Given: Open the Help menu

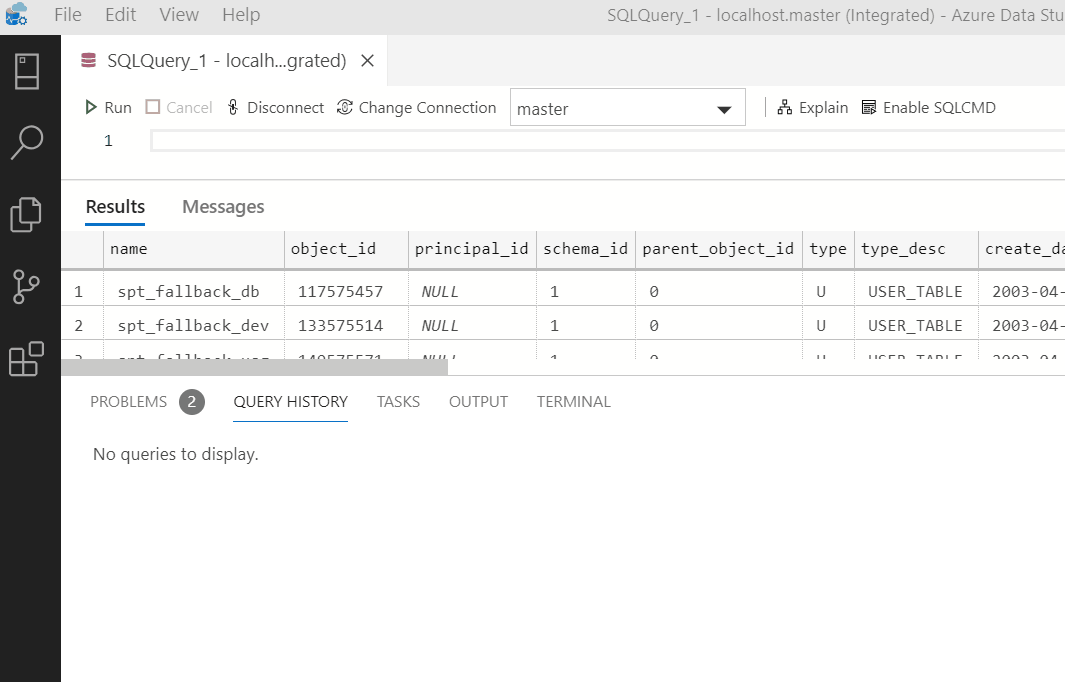Looking at the screenshot, I should coord(243,14).
